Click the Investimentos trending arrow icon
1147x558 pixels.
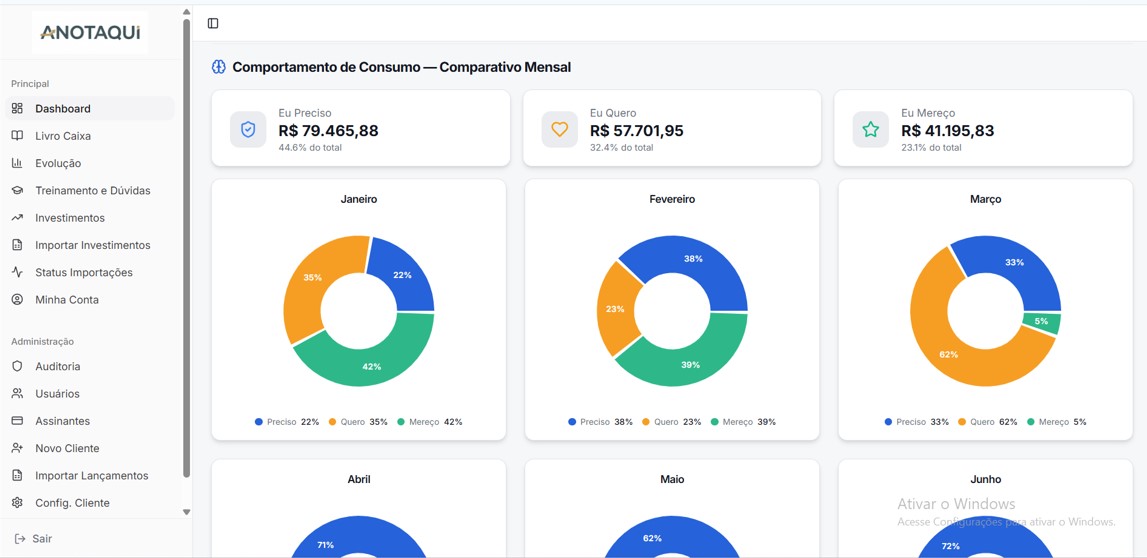(x=18, y=218)
